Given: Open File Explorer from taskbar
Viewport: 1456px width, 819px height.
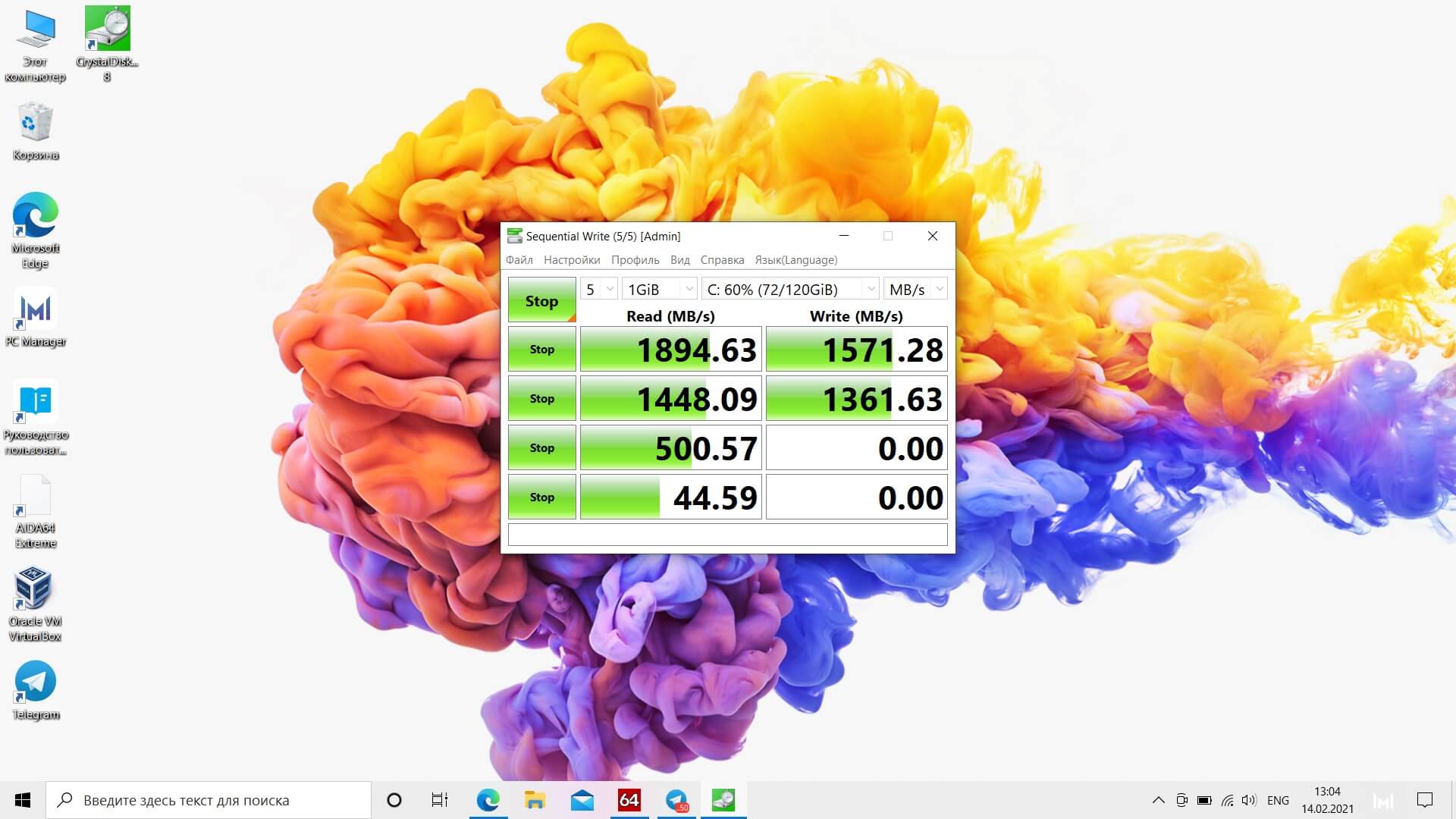Looking at the screenshot, I should pos(535,800).
